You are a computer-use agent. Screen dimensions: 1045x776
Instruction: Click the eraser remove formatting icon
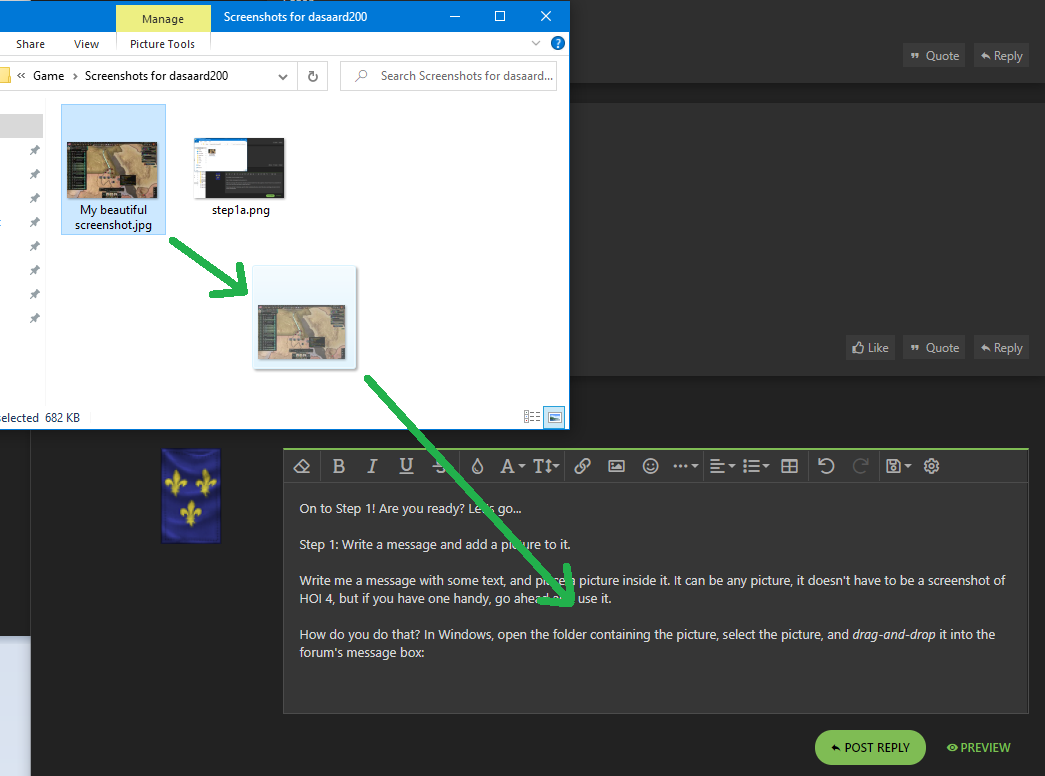(x=302, y=466)
